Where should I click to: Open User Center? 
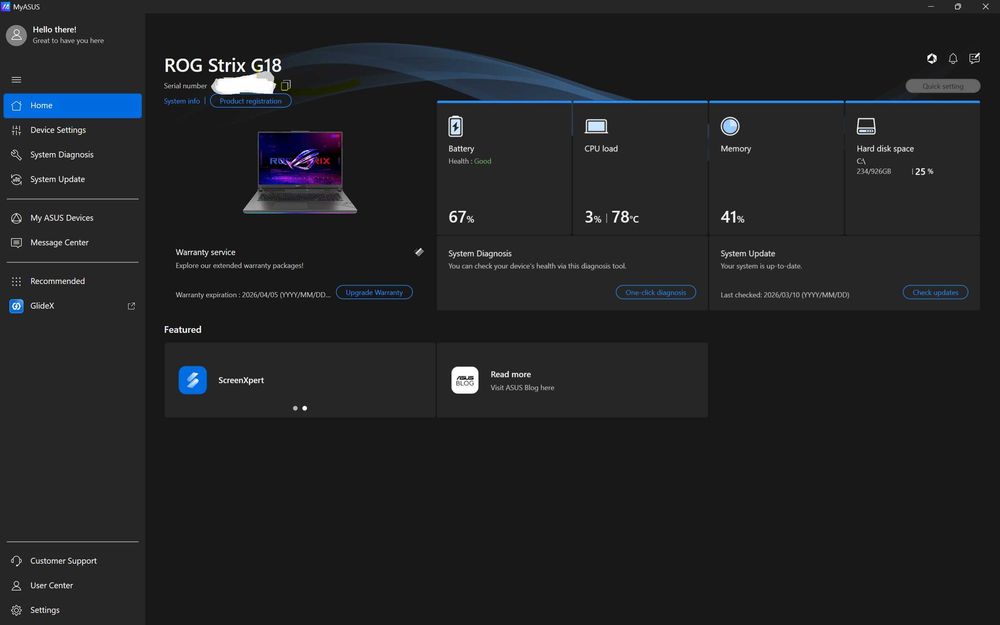[x=73, y=585]
